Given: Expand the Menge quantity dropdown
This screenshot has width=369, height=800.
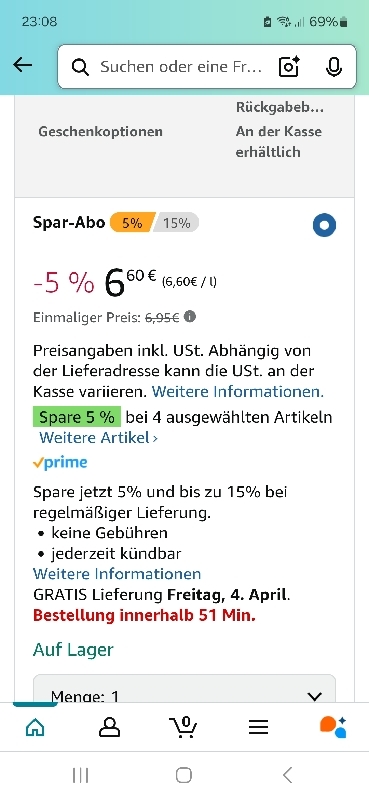Looking at the screenshot, I should 184,689.
